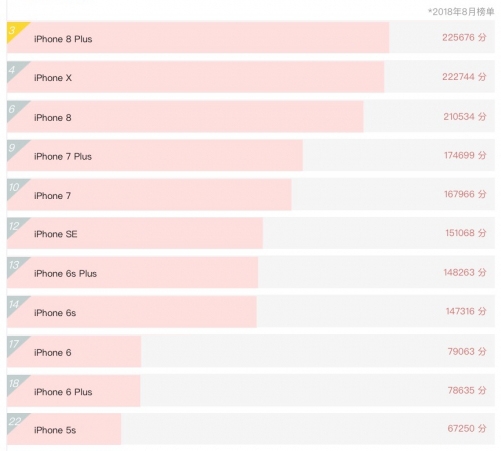
Task: Select the iPhone SE model name
Action: pos(56,234)
